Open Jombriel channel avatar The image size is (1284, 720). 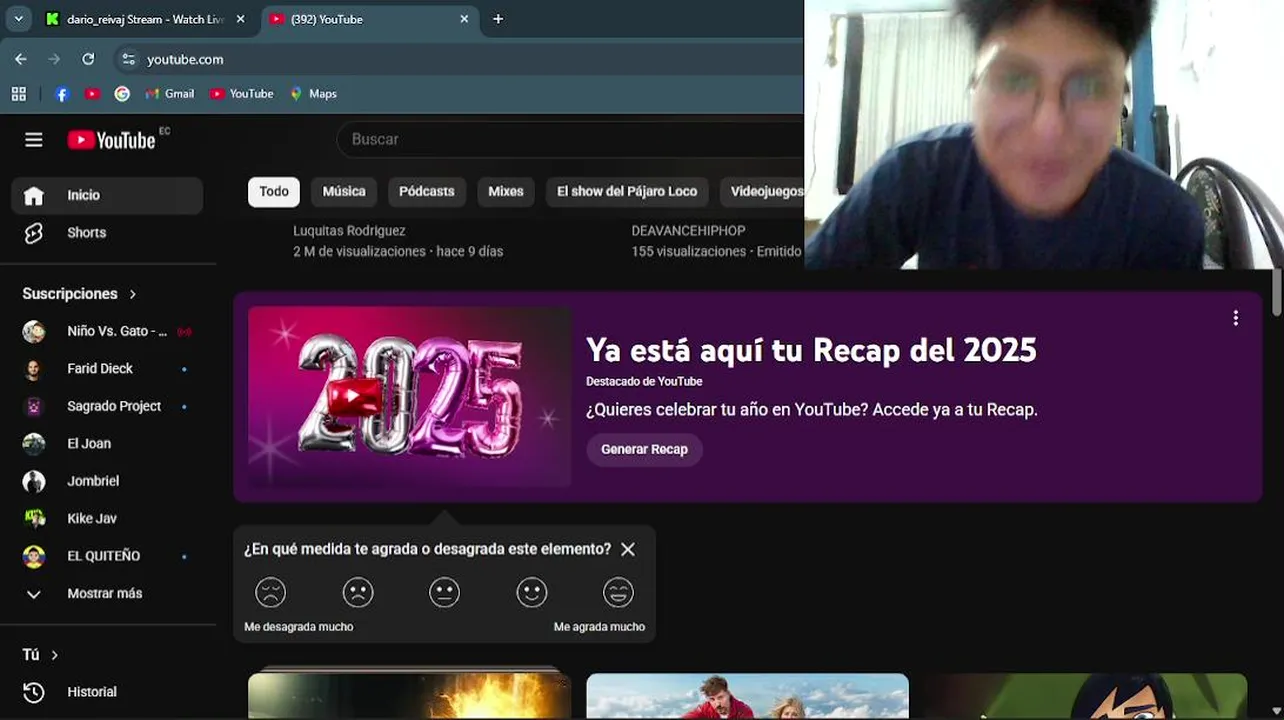coord(34,482)
